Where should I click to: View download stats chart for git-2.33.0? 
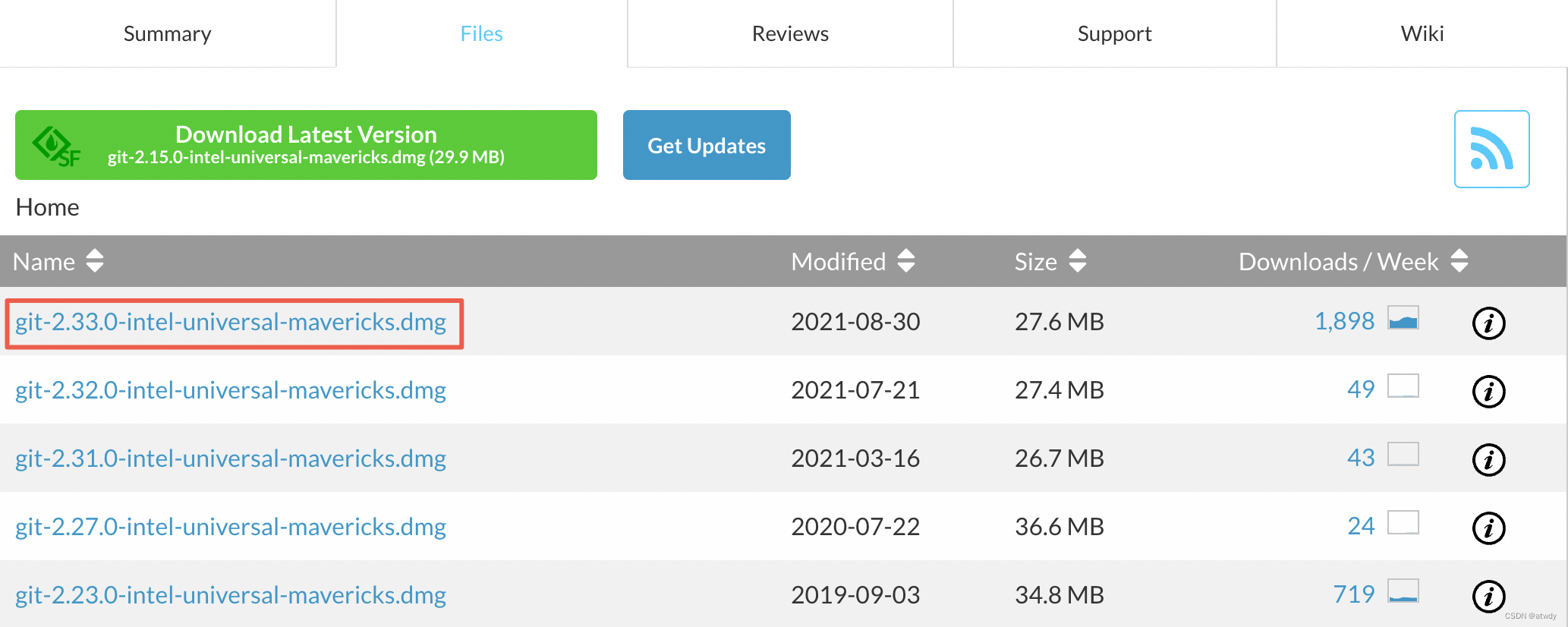[1403, 317]
